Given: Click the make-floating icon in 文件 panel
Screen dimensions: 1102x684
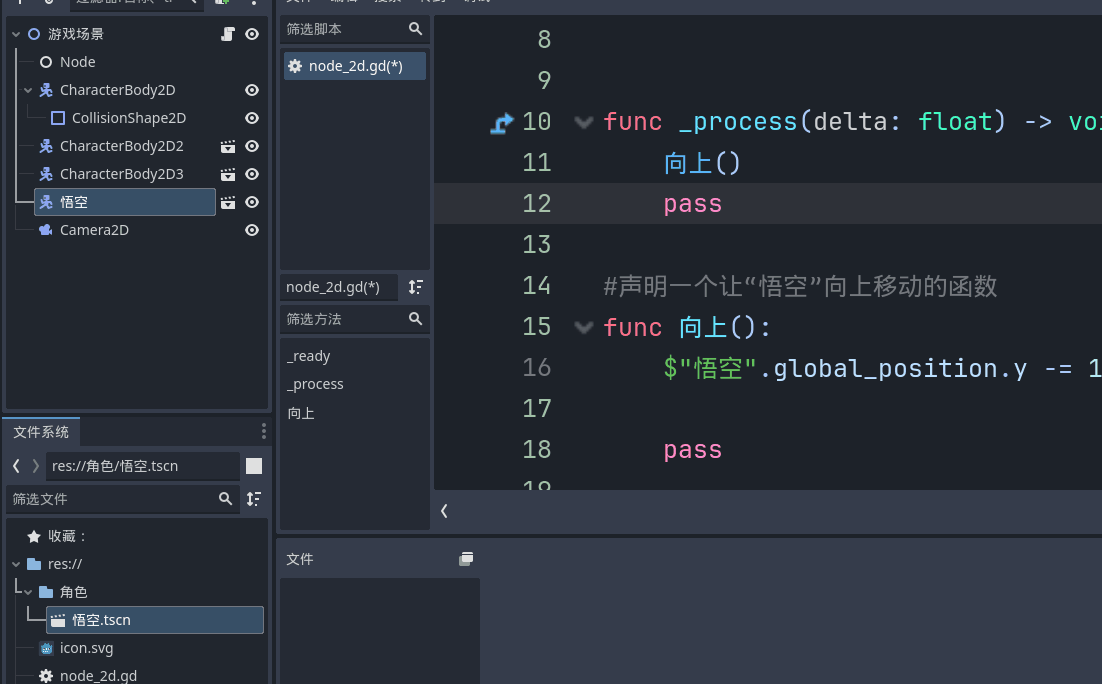Looking at the screenshot, I should pos(466,559).
